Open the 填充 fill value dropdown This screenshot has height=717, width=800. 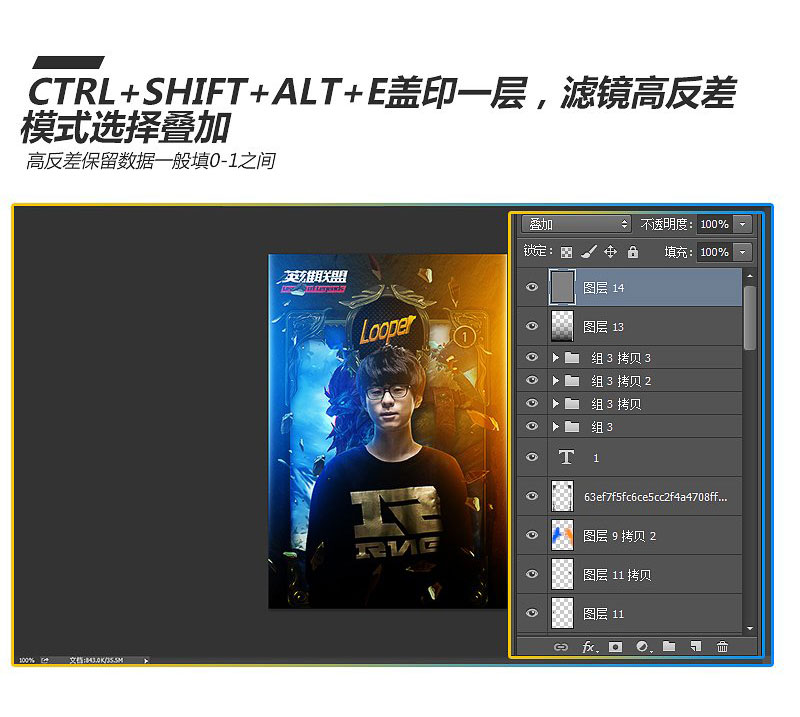click(741, 251)
